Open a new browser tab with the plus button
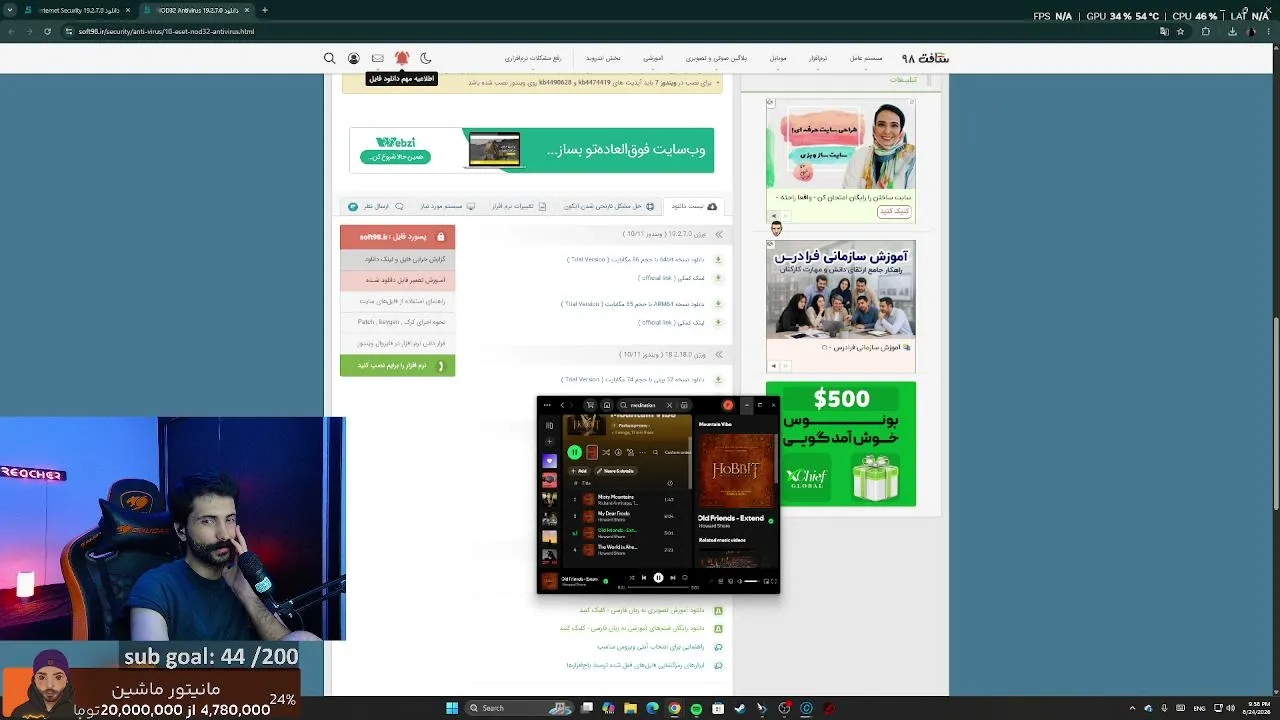 tap(264, 10)
